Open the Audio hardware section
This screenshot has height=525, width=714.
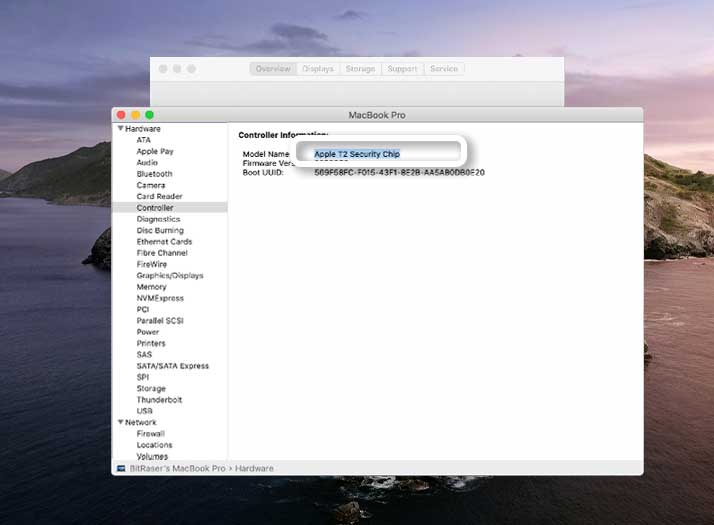(147, 163)
